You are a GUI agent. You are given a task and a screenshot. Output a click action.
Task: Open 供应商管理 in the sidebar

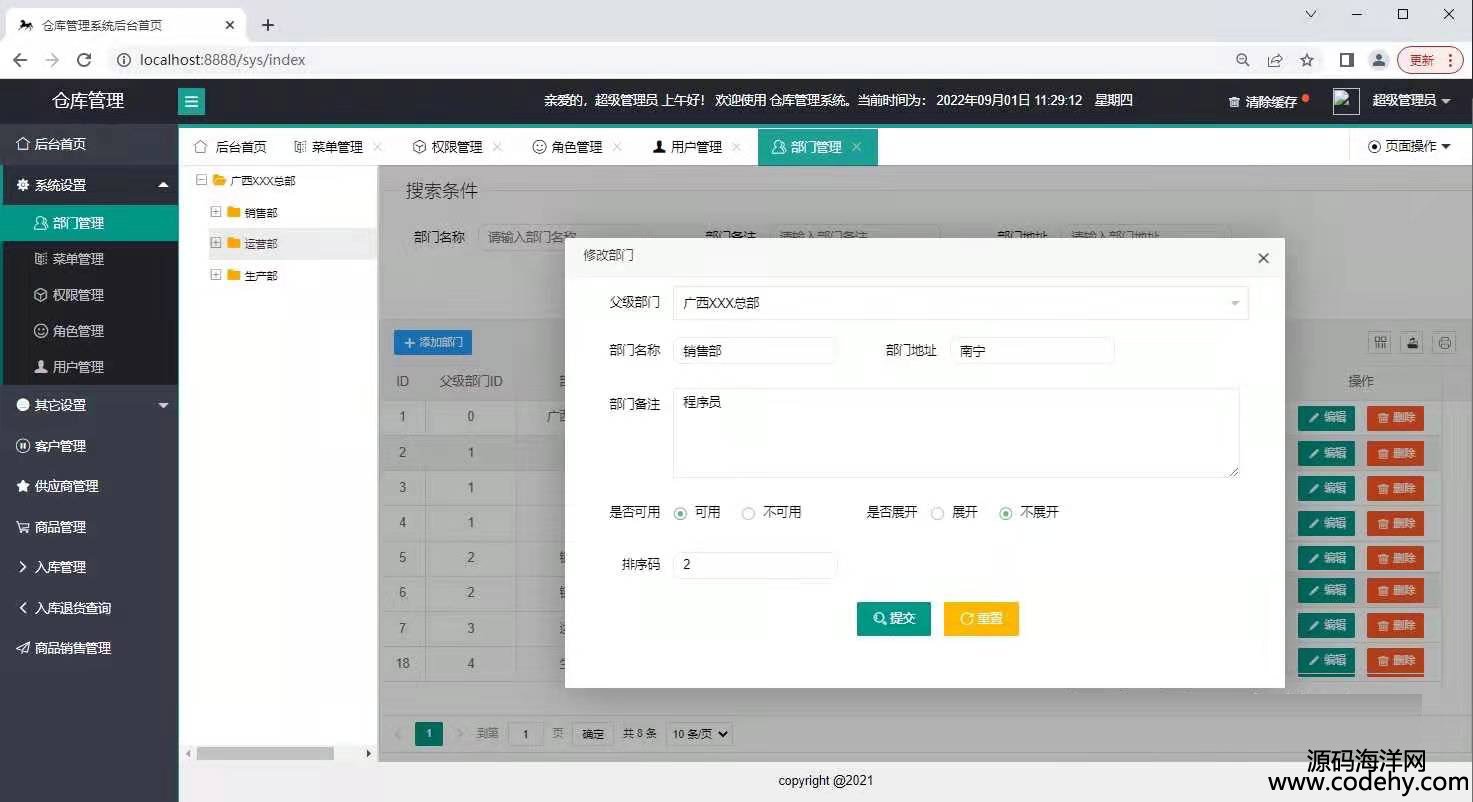[x=89, y=486]
